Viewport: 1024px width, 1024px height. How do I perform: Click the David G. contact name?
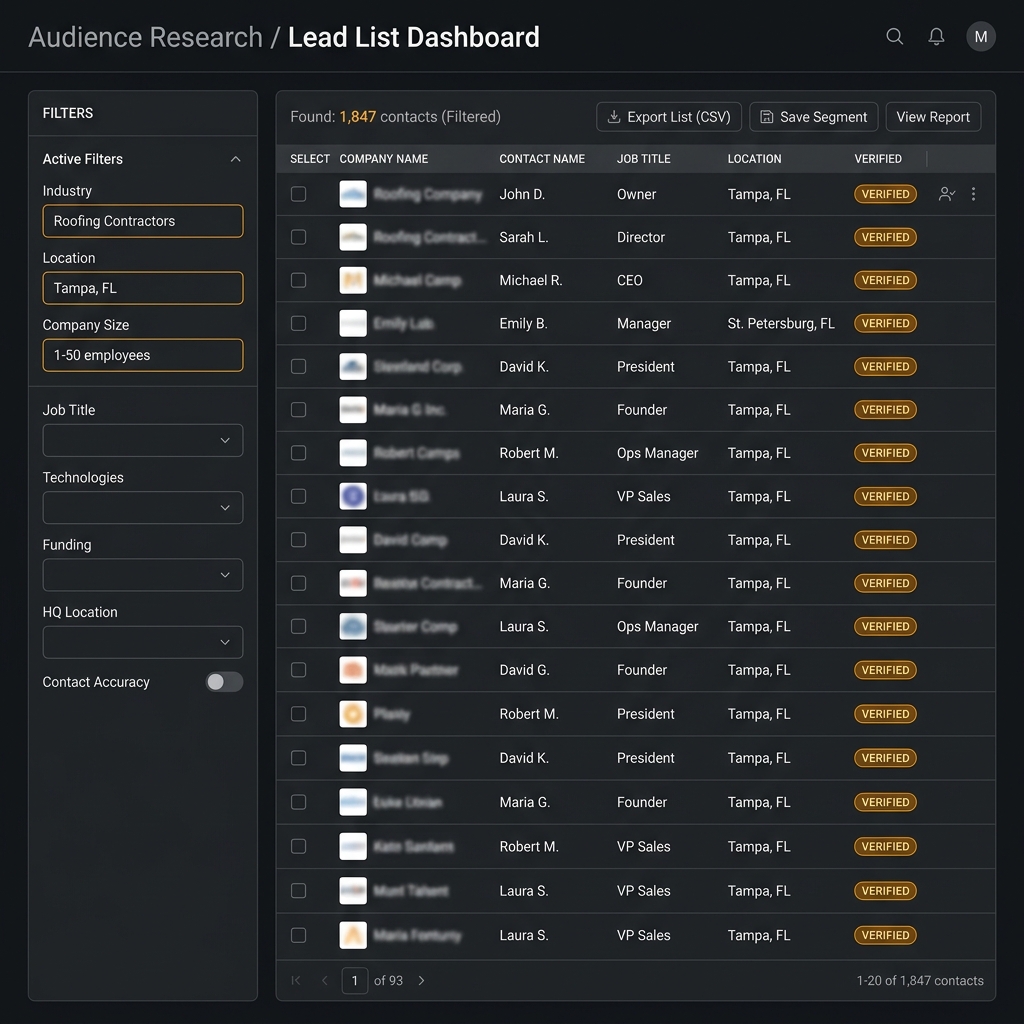click(x=524, y=670)
